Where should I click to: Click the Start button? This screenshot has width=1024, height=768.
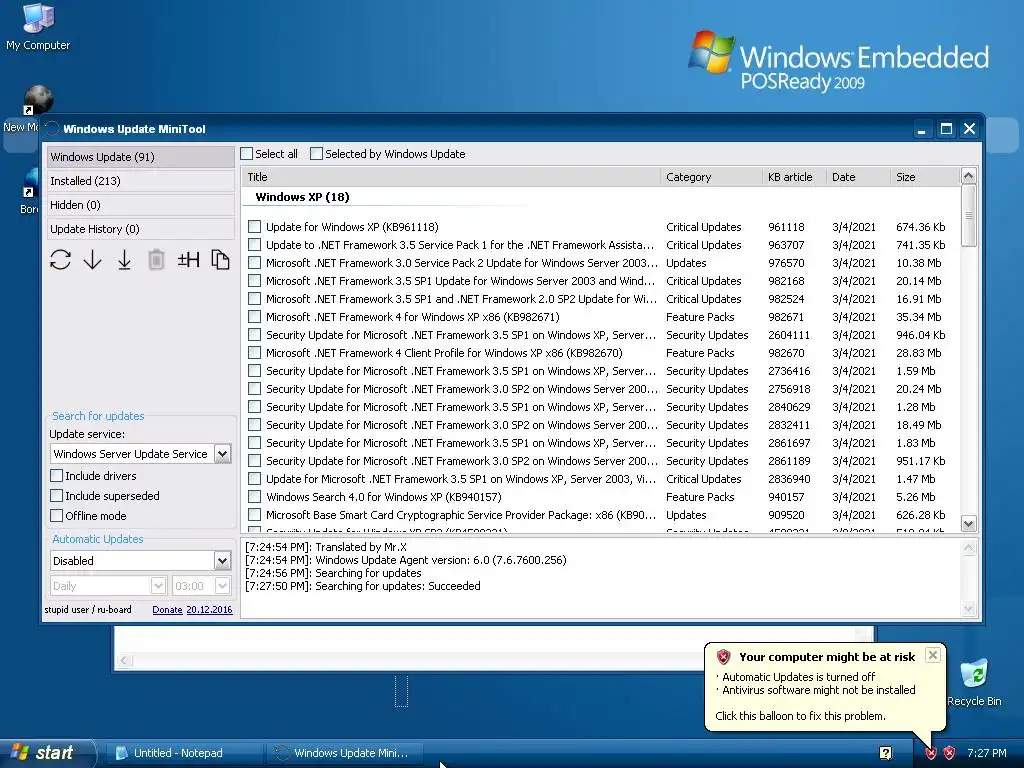click(x=48, y=753)
